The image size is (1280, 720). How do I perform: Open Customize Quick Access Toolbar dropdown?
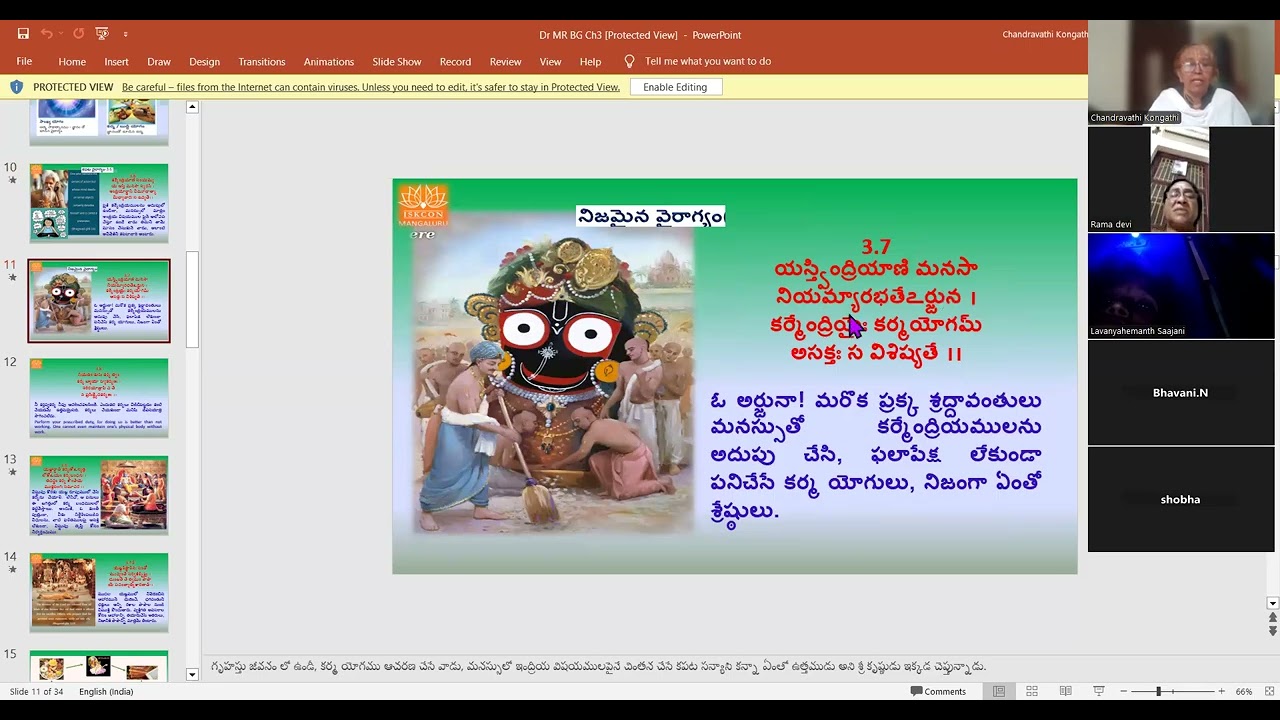[x=125, y=35]
